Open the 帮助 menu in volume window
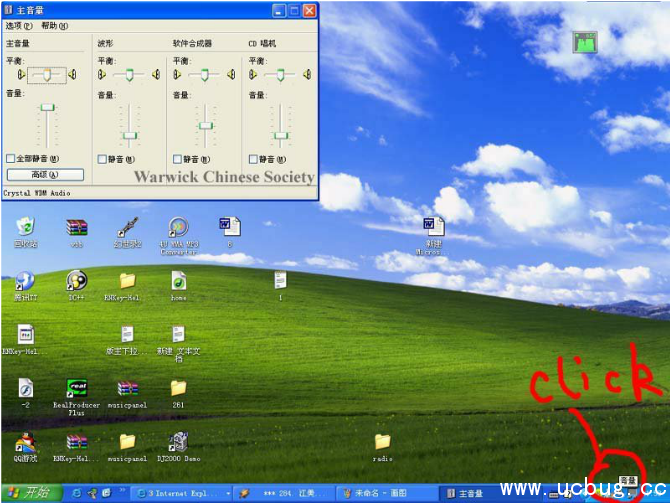 tap(54, 26)
